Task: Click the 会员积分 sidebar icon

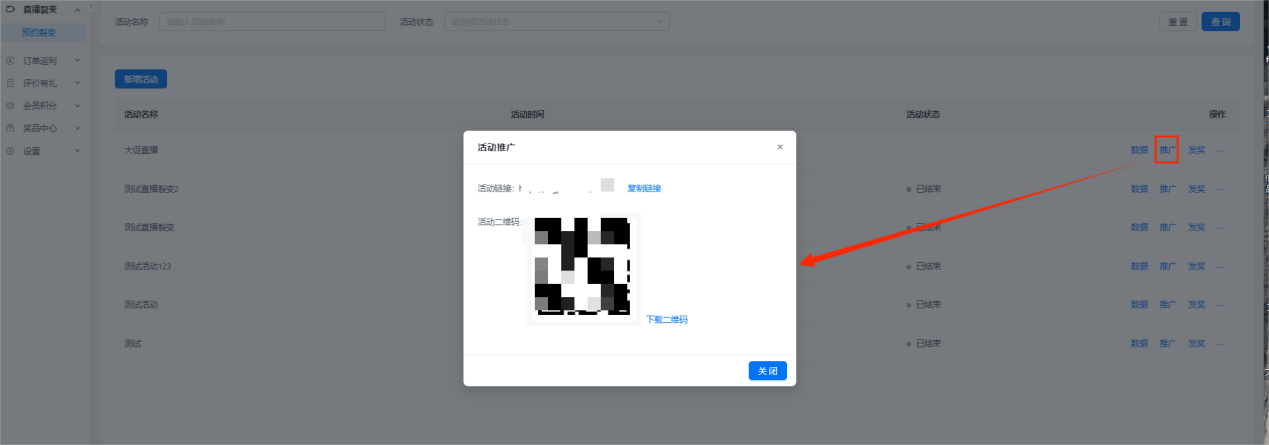Action: (10, 105)
